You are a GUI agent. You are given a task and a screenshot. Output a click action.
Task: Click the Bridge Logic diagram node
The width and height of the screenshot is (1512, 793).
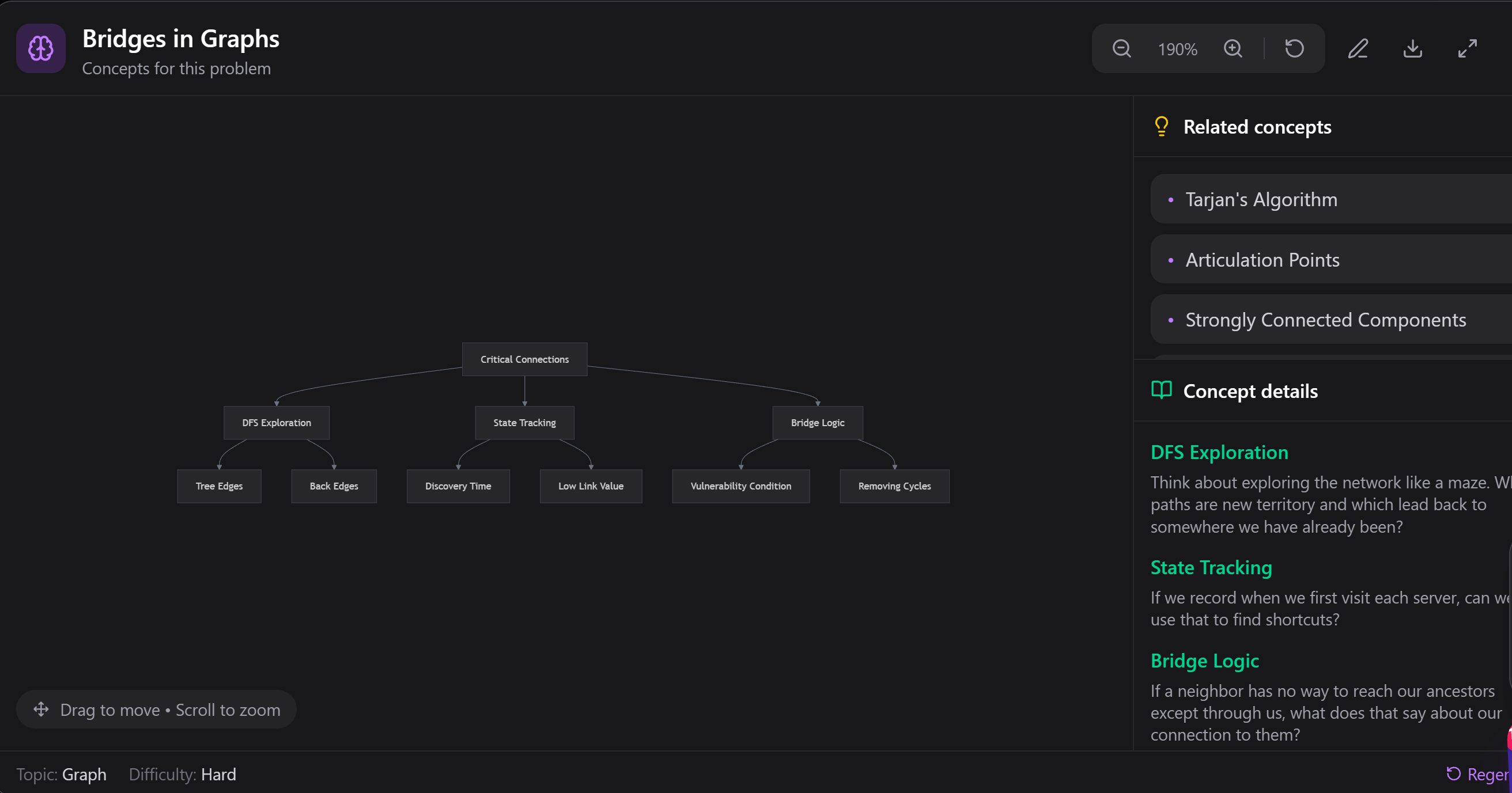click(x=817, y=422)
